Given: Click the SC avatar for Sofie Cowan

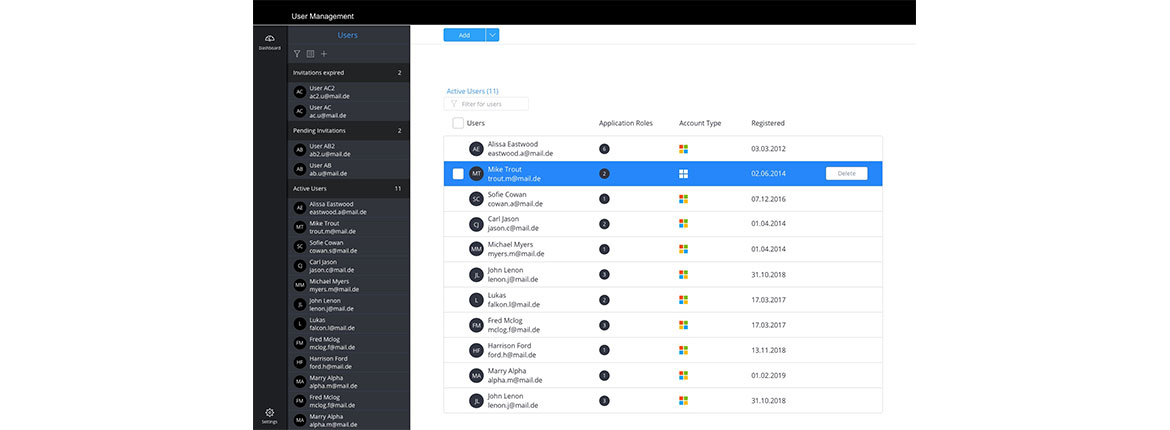Looking at the screenshot, I should pos(477,199).
